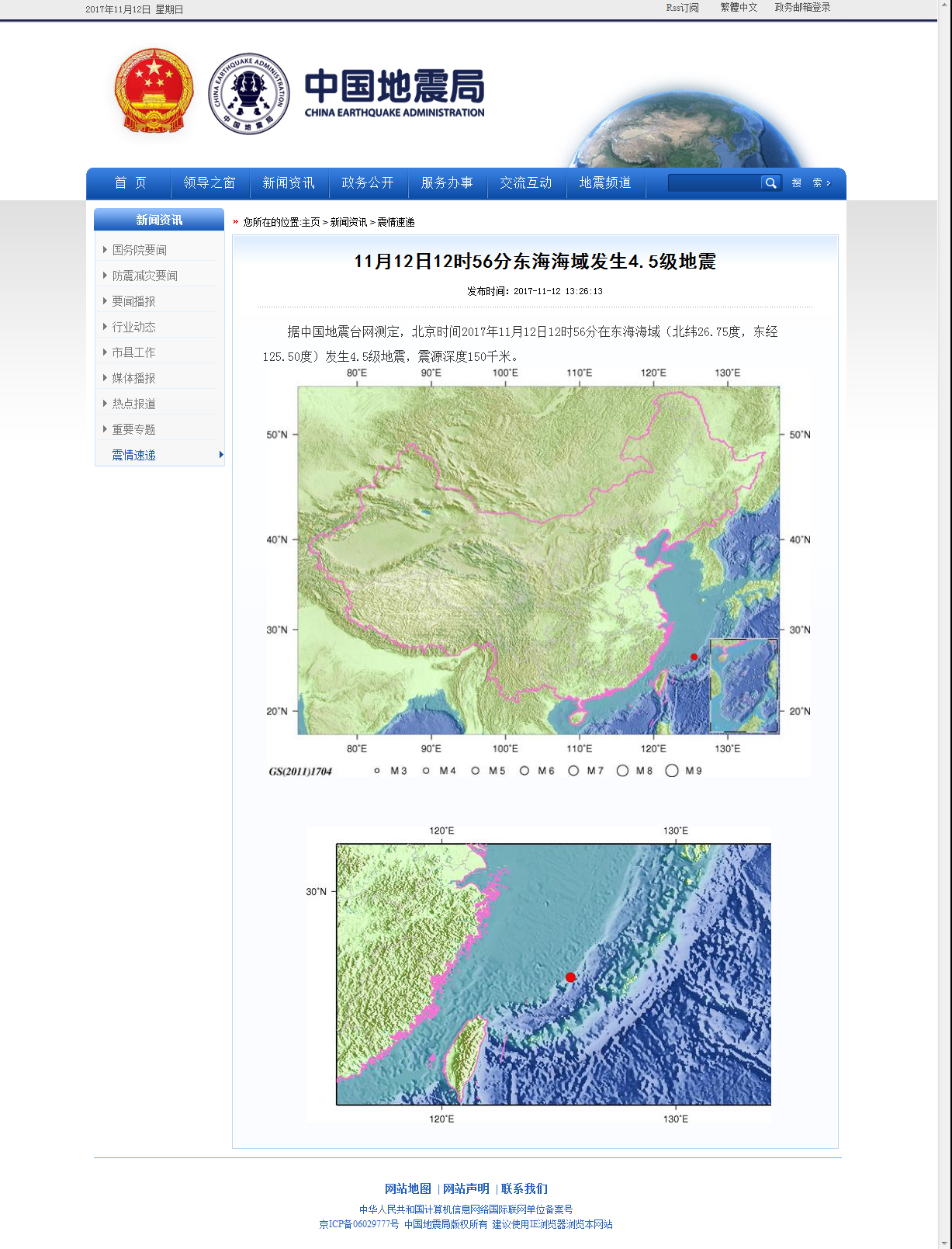Viewport: 952px width, 1249px height.
Task: Click the national emblem logo
Action: 154,92
